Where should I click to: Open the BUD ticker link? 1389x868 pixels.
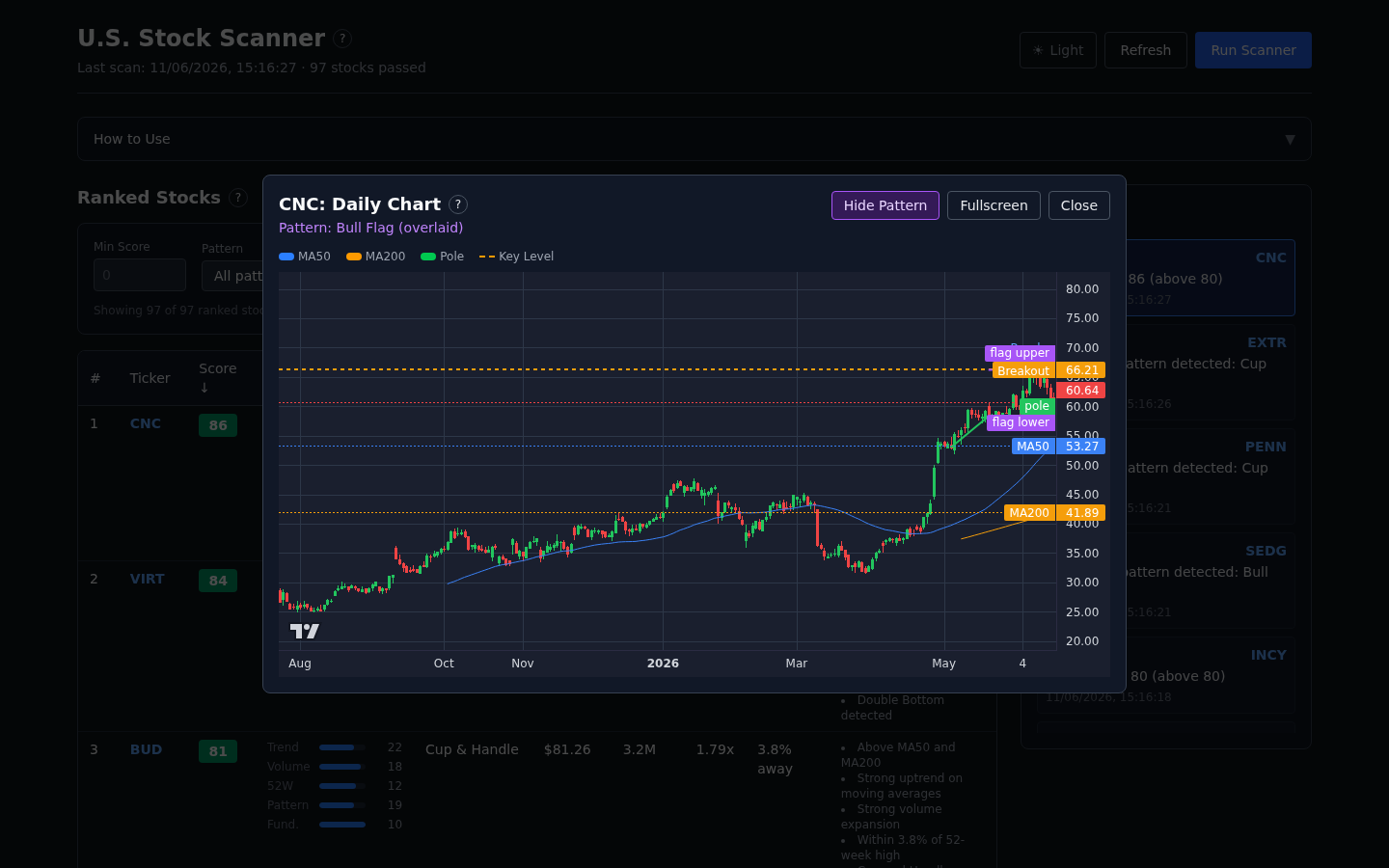point(146,749)
